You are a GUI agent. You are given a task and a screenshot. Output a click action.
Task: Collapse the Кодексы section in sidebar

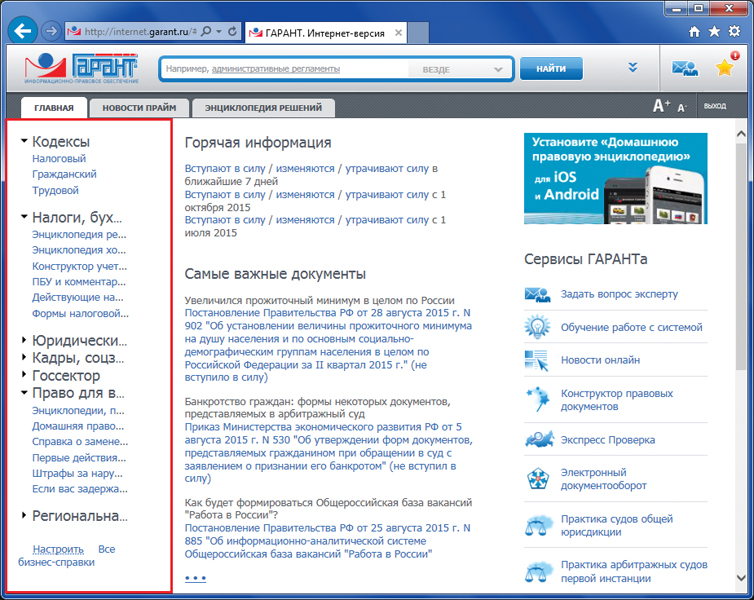point(24,142)
